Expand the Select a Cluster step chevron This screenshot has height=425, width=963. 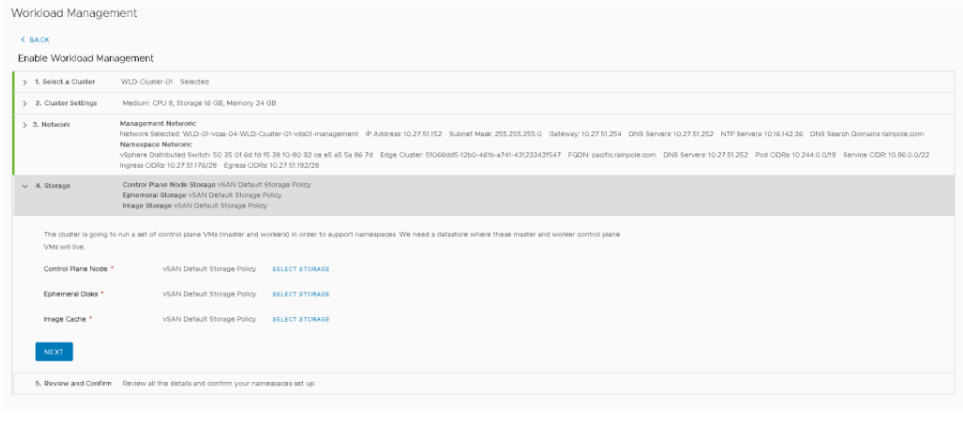click(25, 81)
